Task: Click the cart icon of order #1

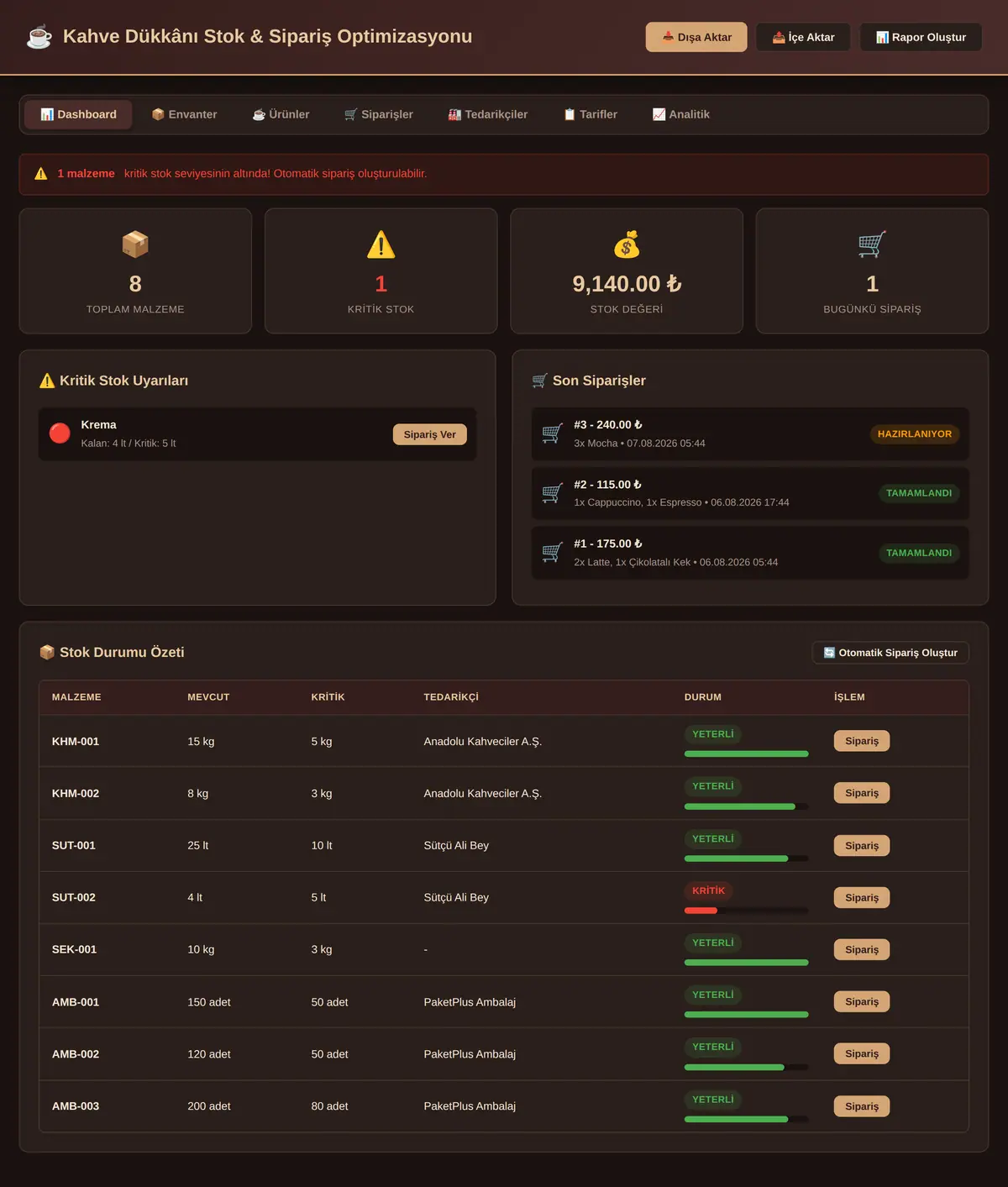Action: pyautogui.click(x=552, y=552)
